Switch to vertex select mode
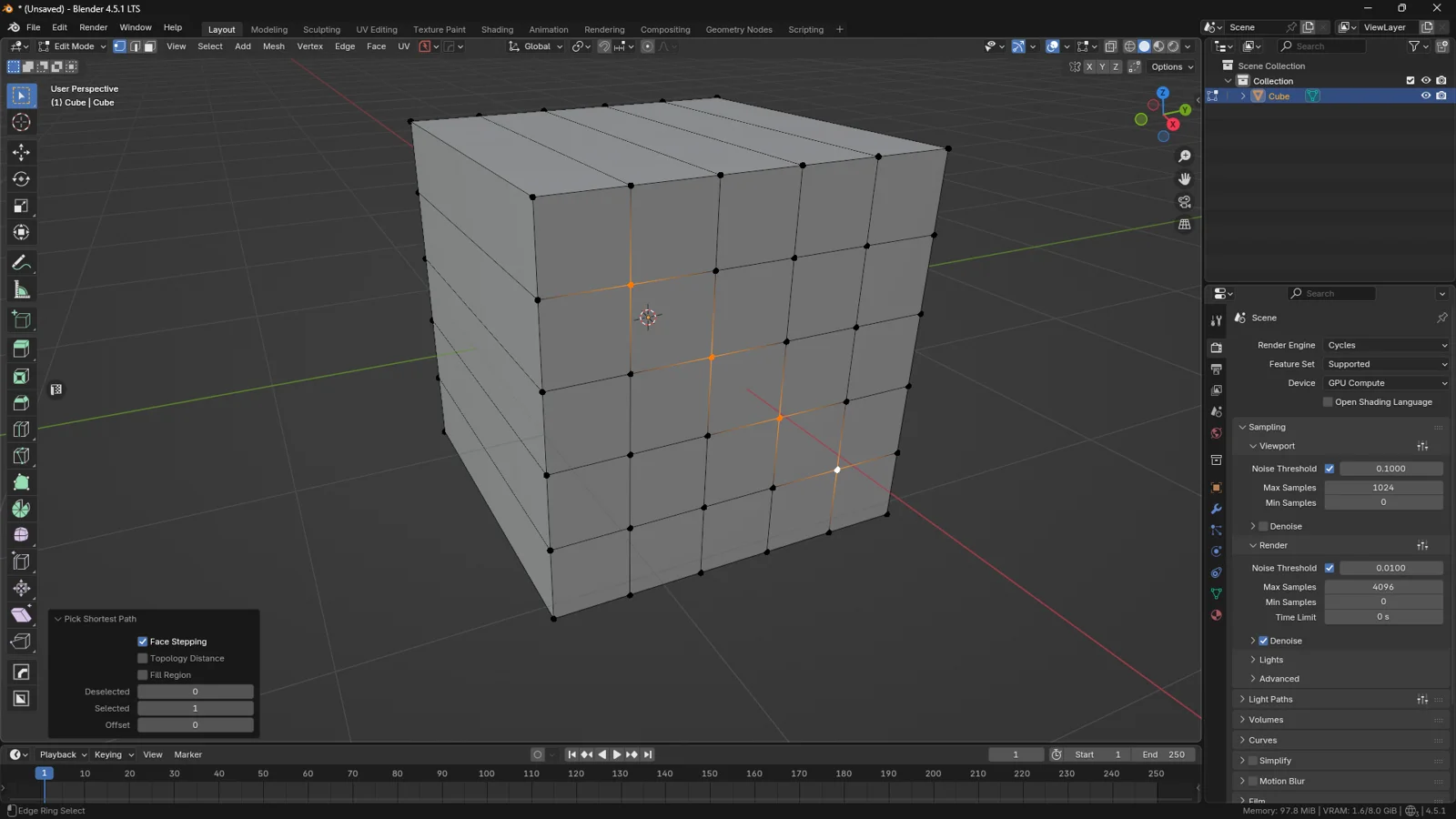 [119, 46]
